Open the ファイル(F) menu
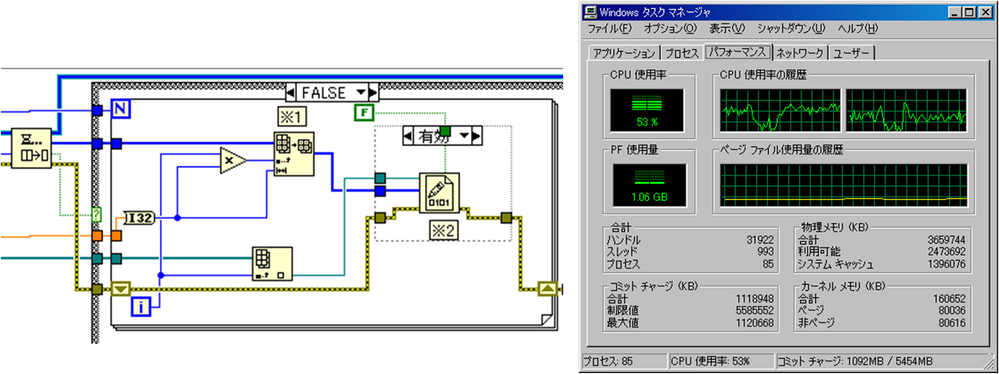This screenshot has height=374, width=999. click(610, 29)
